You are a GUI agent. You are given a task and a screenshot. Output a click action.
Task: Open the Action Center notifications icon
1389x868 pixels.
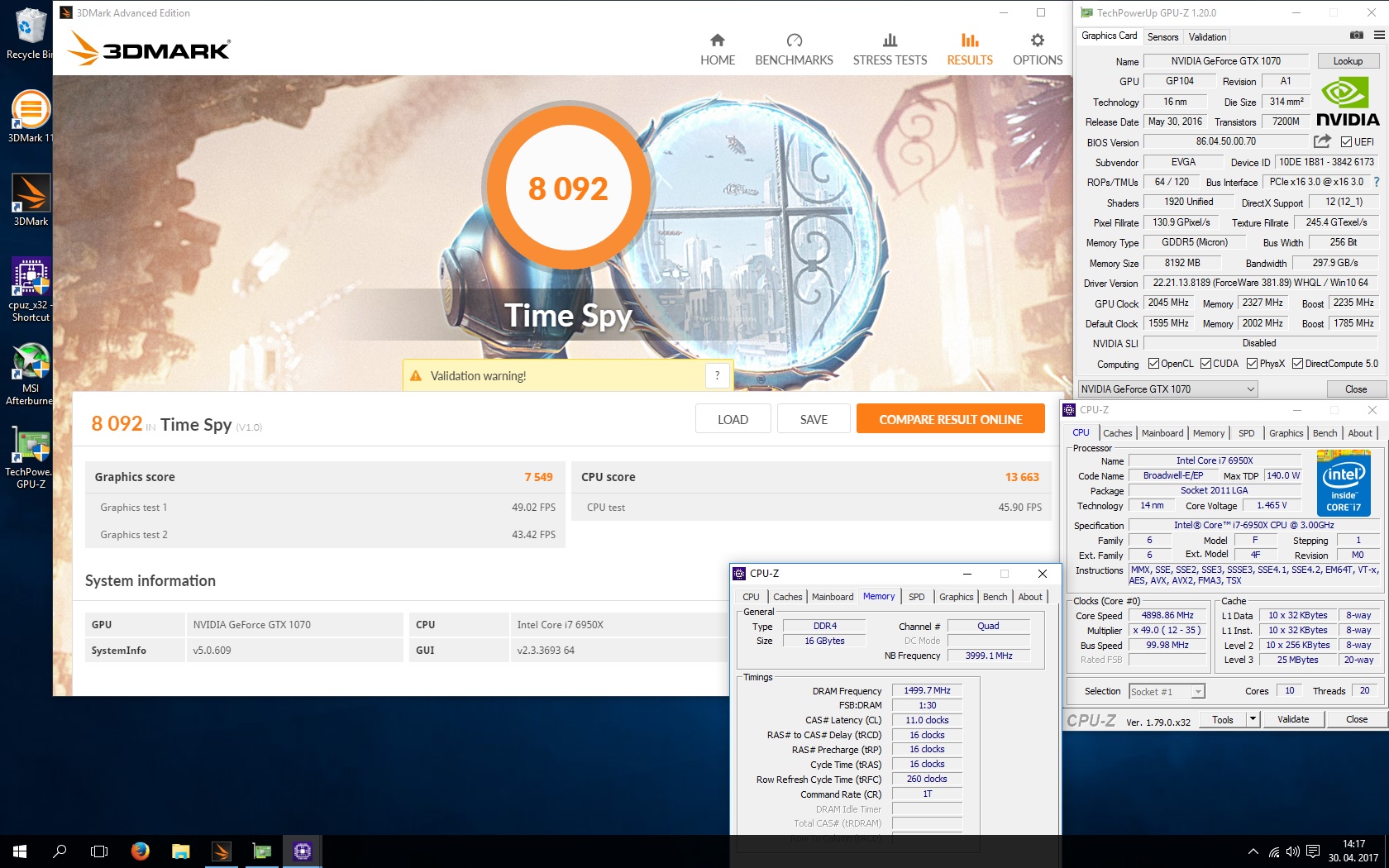coord(1312,851)
